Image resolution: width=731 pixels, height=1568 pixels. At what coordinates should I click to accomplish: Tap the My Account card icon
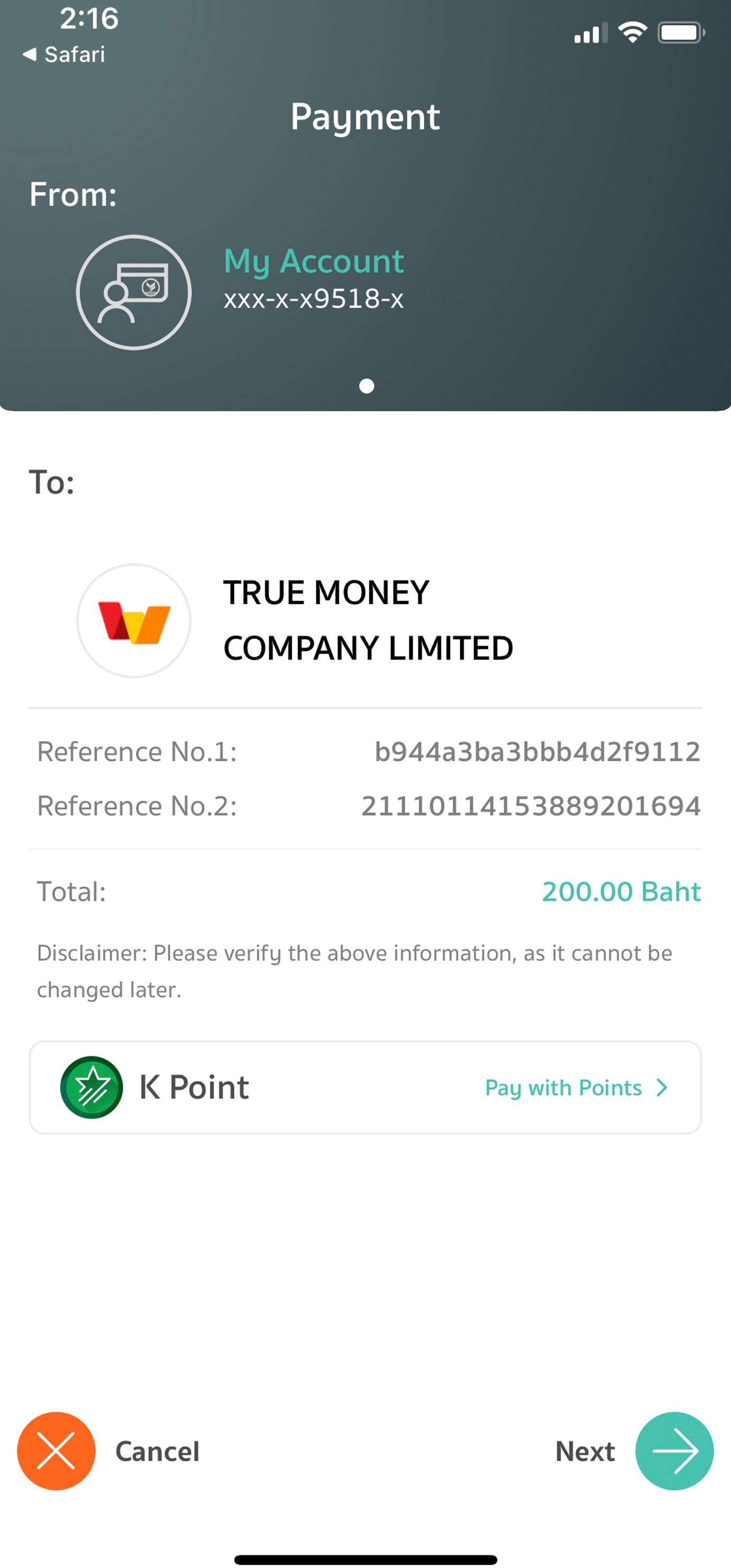point(134,292)
